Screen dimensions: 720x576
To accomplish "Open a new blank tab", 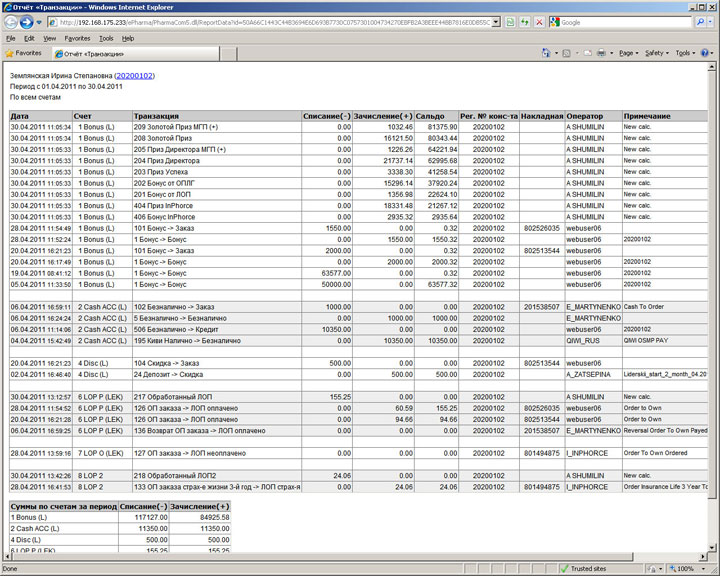I will pos(228,54).
